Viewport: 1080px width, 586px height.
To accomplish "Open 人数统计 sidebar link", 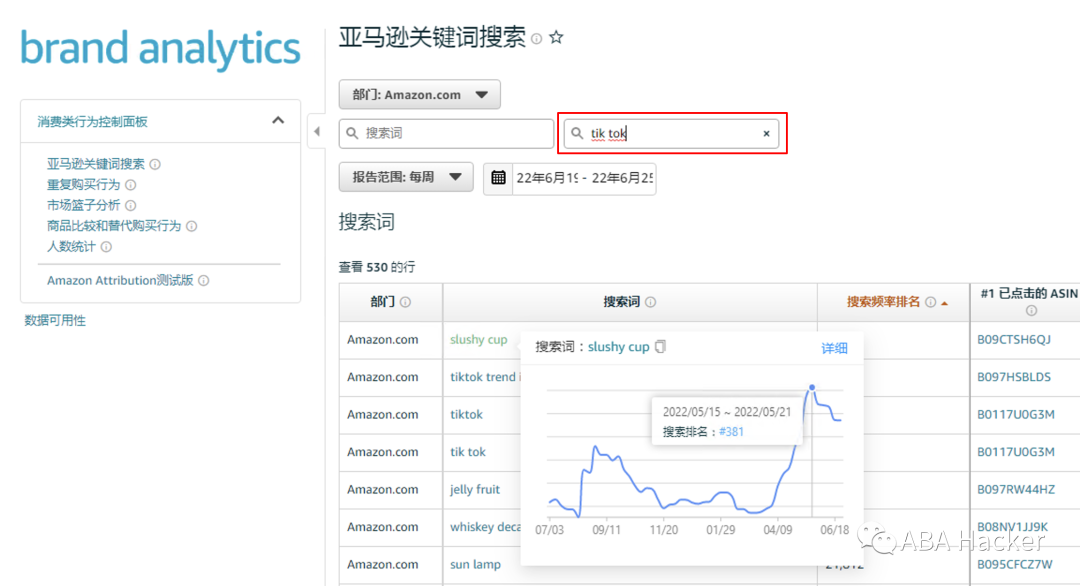I will pyautogui.click(x=71, y=247).
